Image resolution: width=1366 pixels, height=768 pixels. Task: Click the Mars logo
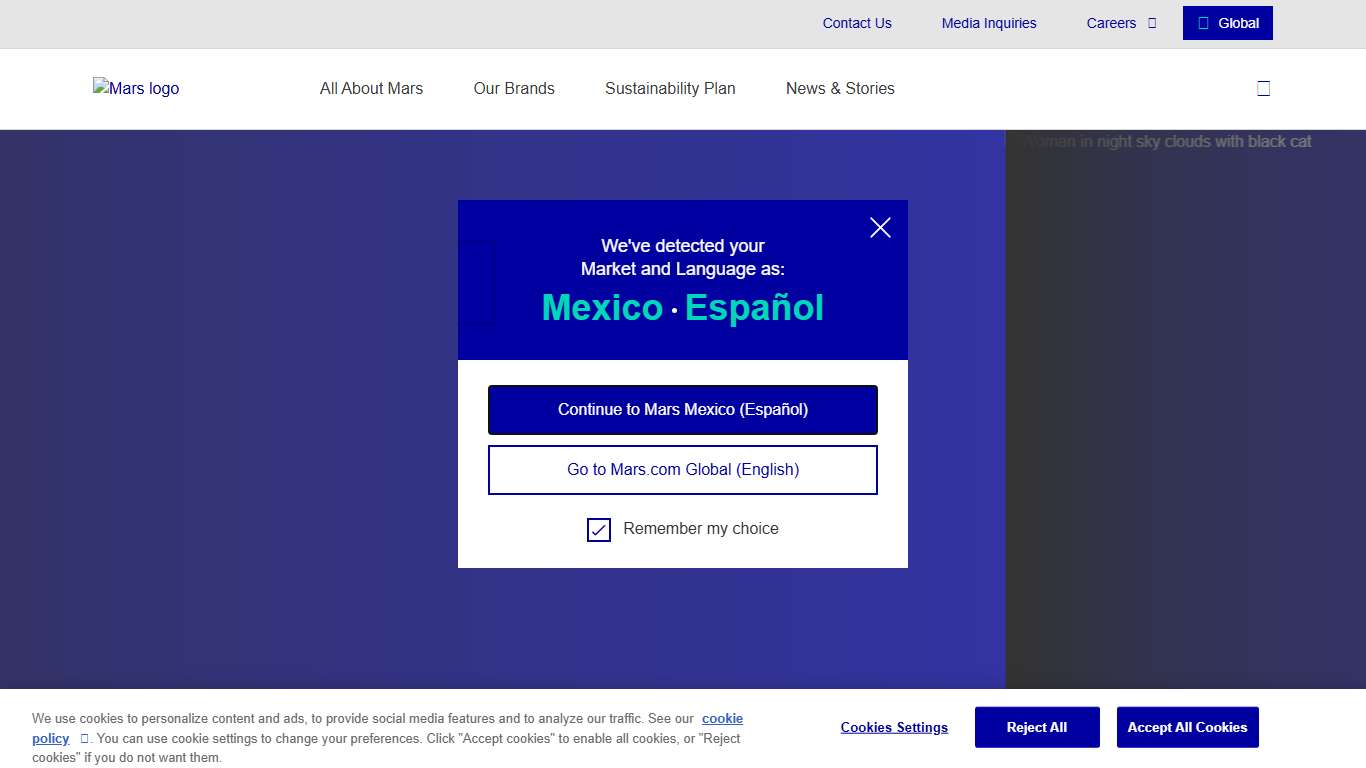click(136, 88)
